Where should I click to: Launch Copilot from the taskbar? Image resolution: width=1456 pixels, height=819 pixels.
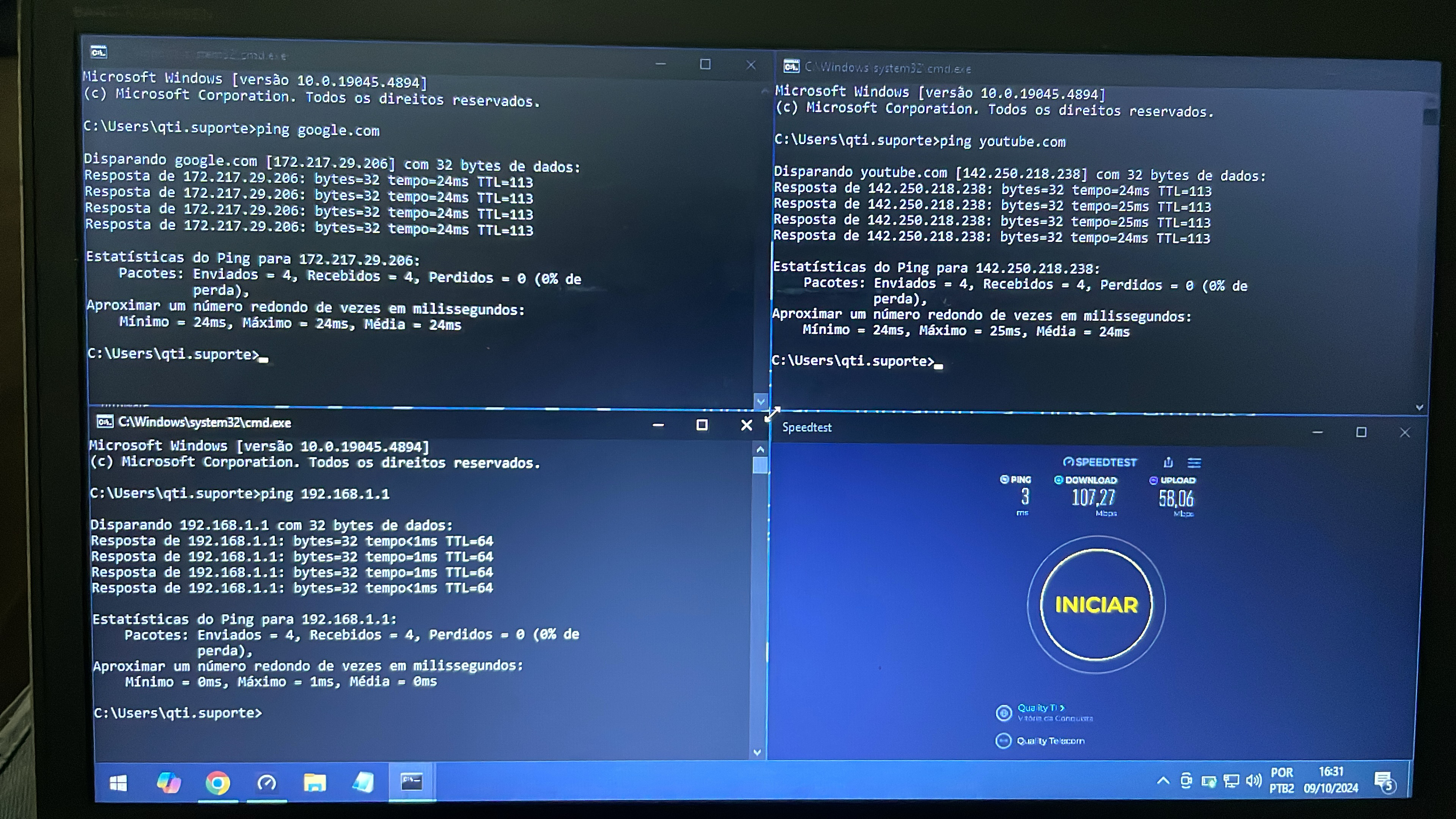tap(168, 783)
